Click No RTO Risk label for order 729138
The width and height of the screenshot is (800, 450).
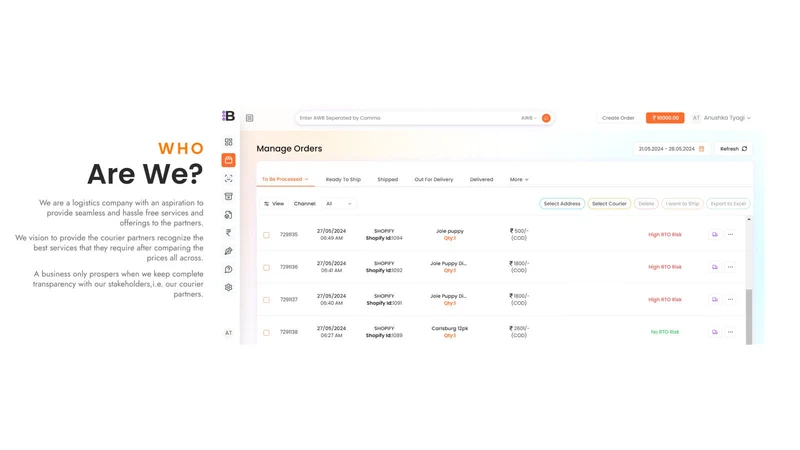point(665,332)
